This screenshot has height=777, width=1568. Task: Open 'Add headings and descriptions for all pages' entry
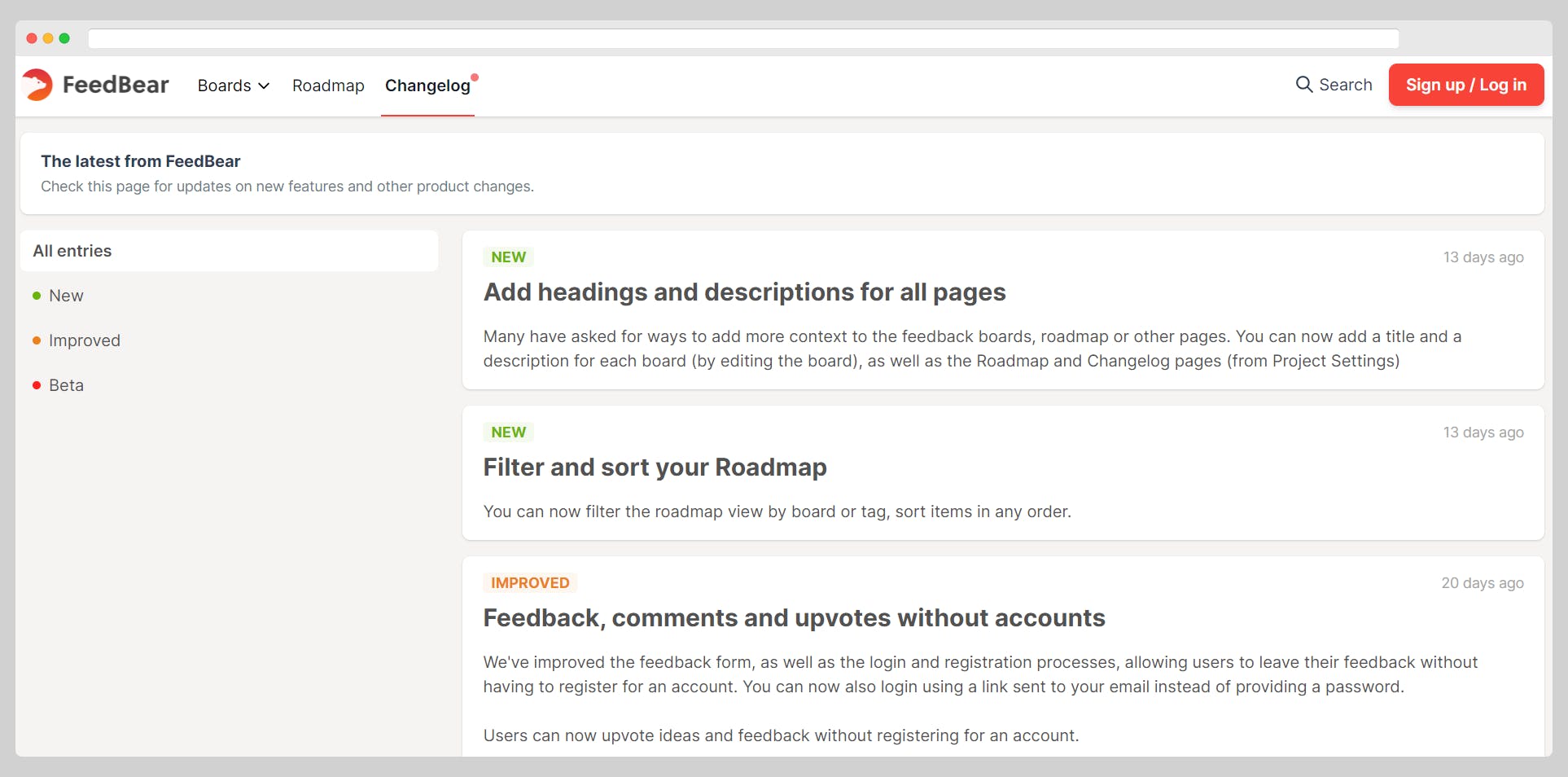pyautogui.click(x=744, y=292)
